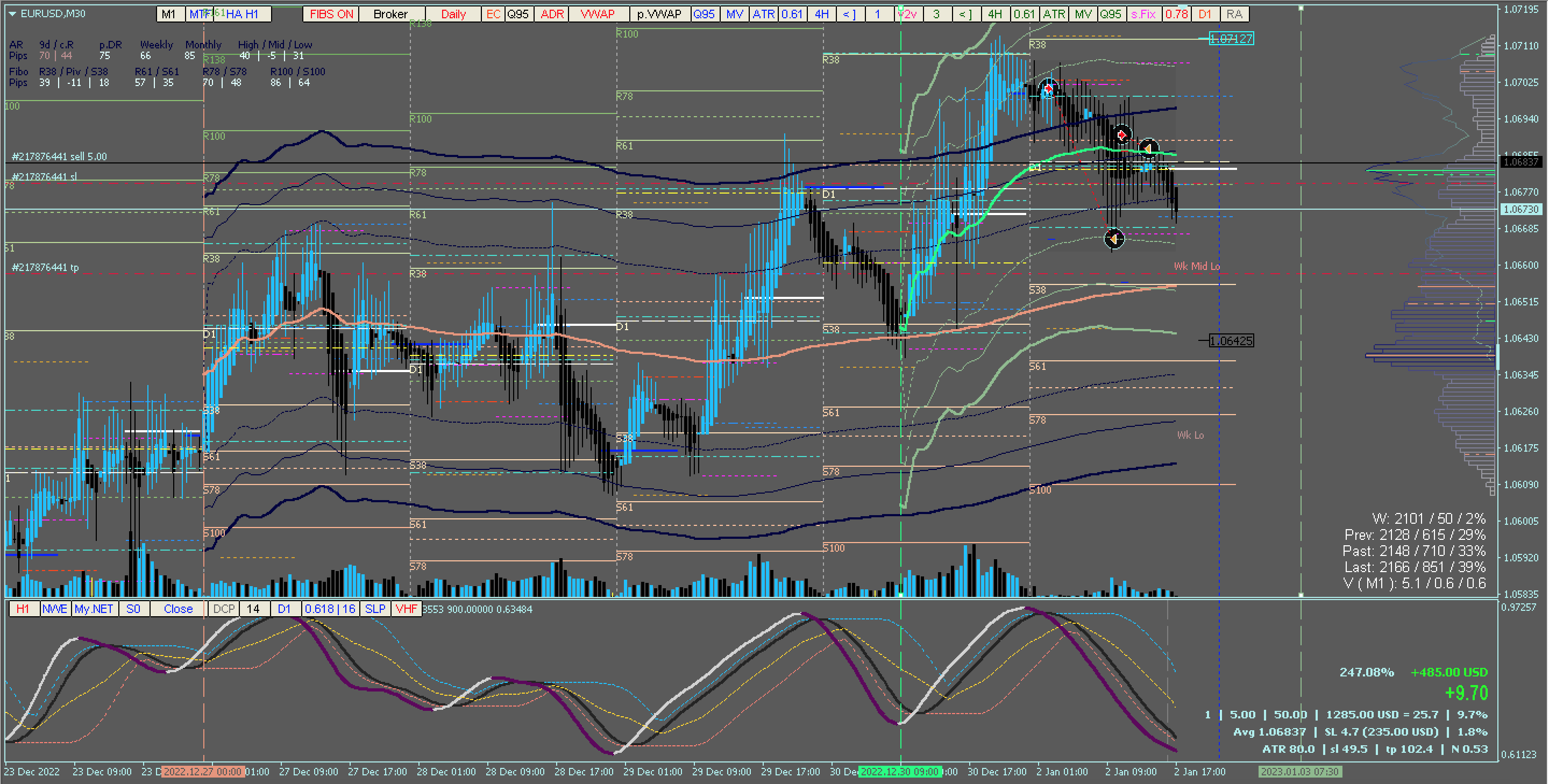Viewport: 1549px width, 784px height.
Task: Select the Daily pivot button
Action: pos(453,14)
